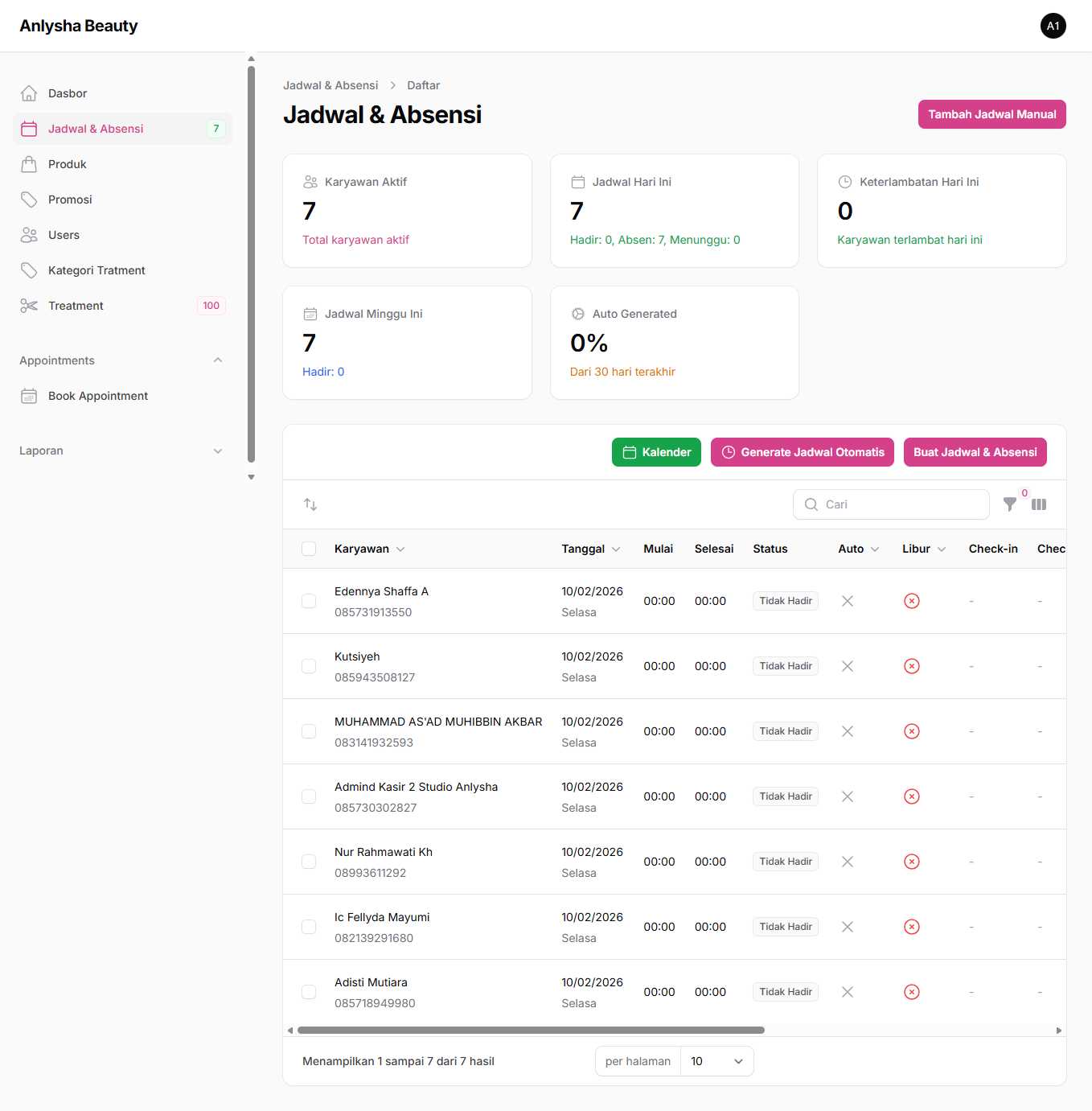Click the Dasbor home icon in sidebar
Screen dimensions: 1092x1111
pyautogui.click(x=29, y=93)
